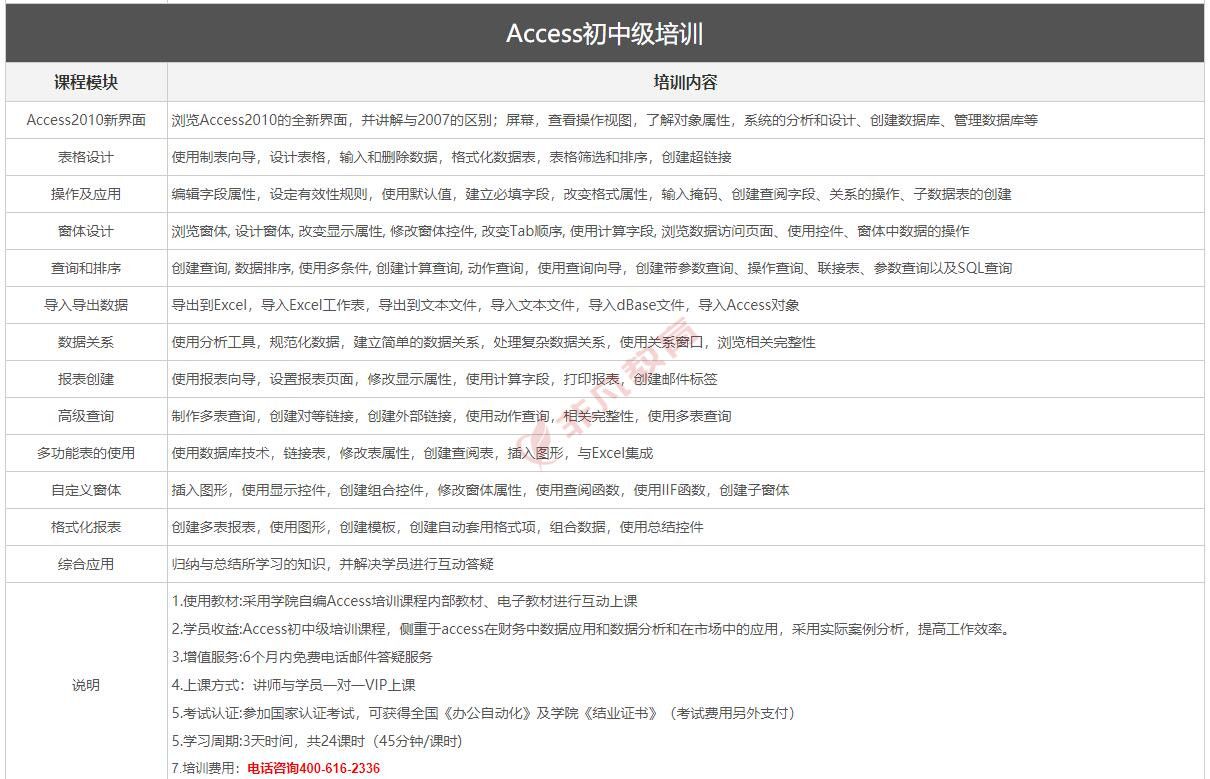1210x779 pixels.
Task: Click the table title "Access初中级培训"
Action: coord(605,34)
